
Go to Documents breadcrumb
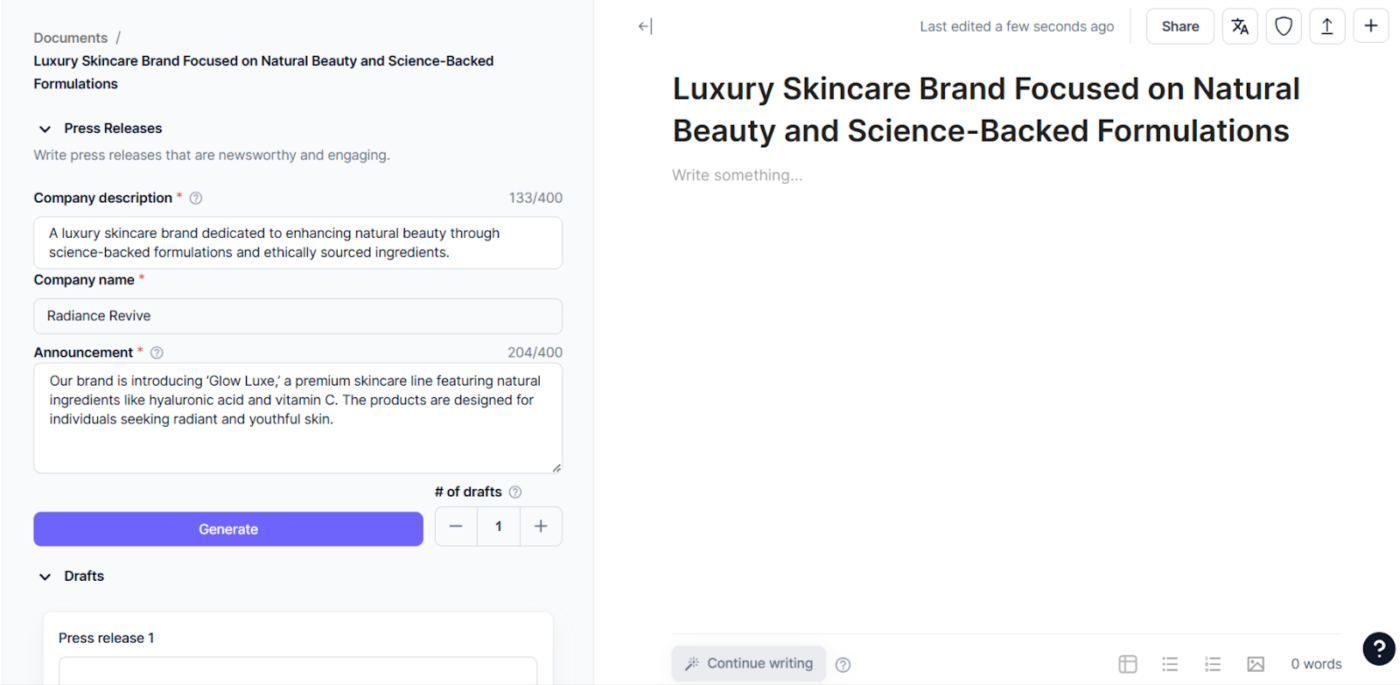click(x=70, y=38)
